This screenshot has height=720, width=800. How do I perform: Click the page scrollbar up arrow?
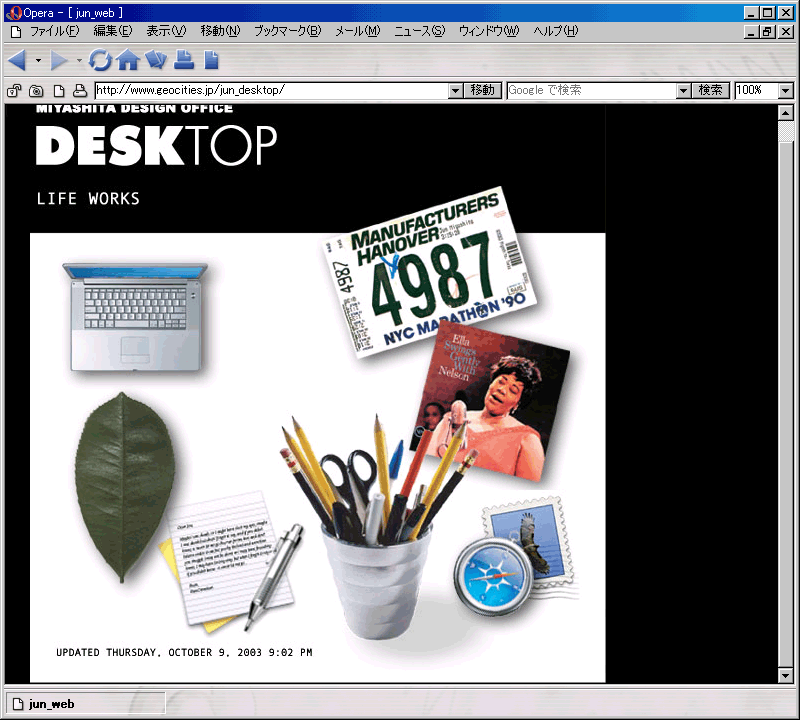786,113
